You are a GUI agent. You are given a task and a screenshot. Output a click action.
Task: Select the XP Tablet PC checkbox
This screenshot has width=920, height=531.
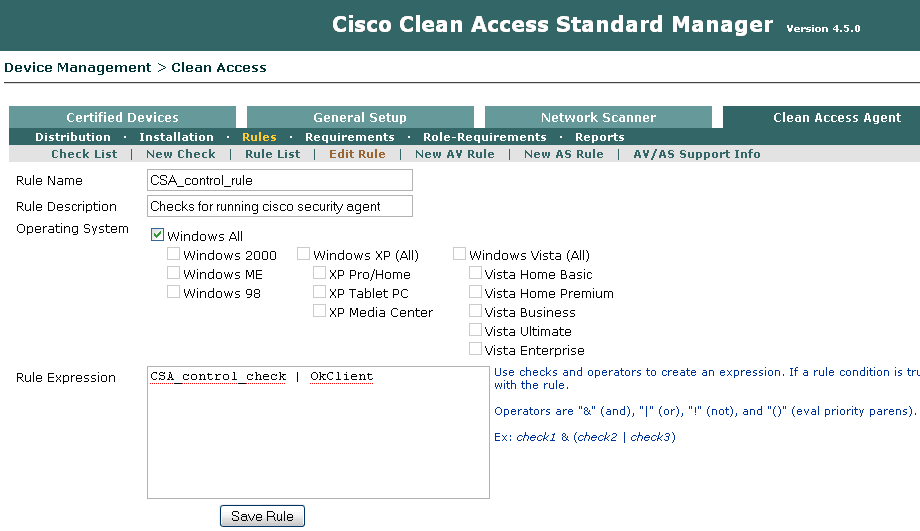(x=320, y=293)
